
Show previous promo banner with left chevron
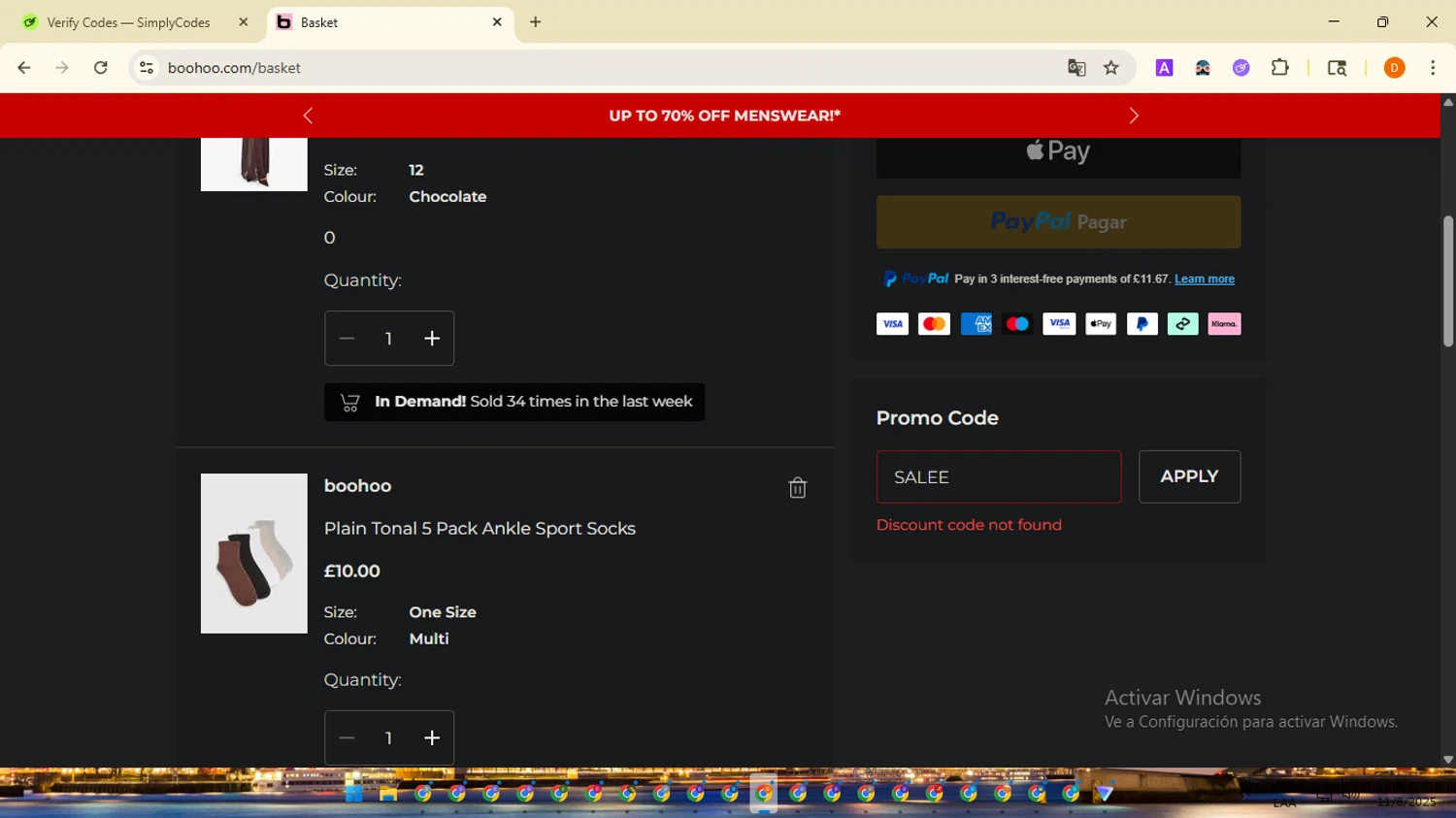[309, 116]
